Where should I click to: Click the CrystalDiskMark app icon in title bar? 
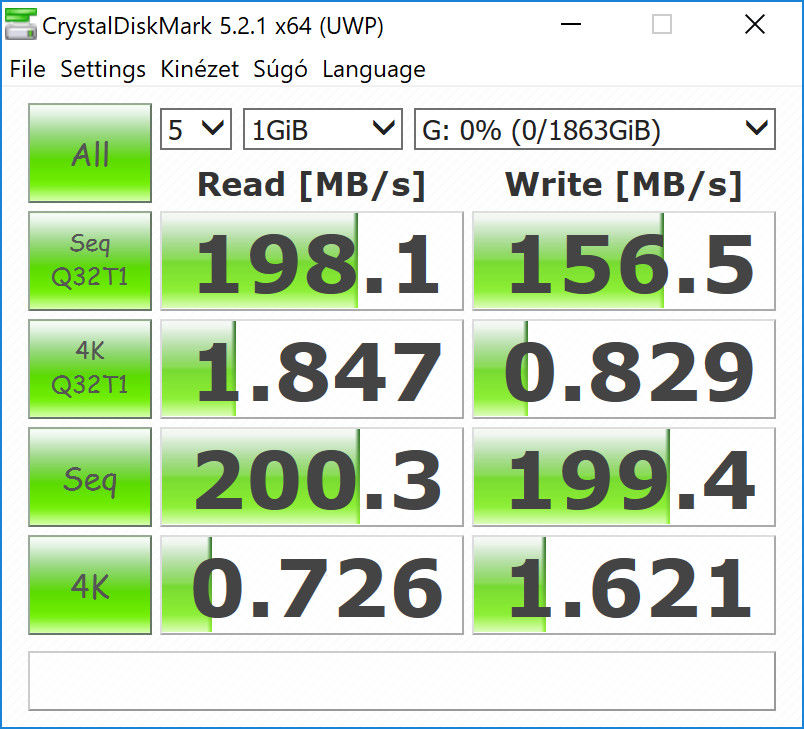pyautogui.click(x=21, y=24)
